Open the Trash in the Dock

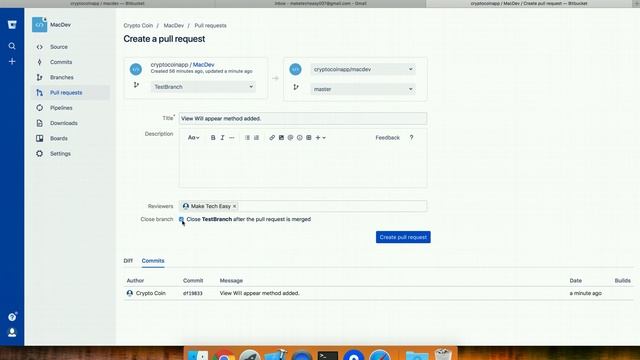click(443, 354)
